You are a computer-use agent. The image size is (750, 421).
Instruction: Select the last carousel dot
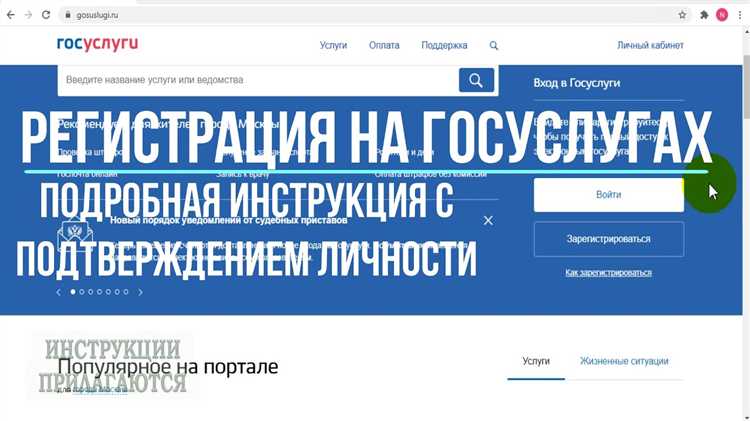coord(126,292)
